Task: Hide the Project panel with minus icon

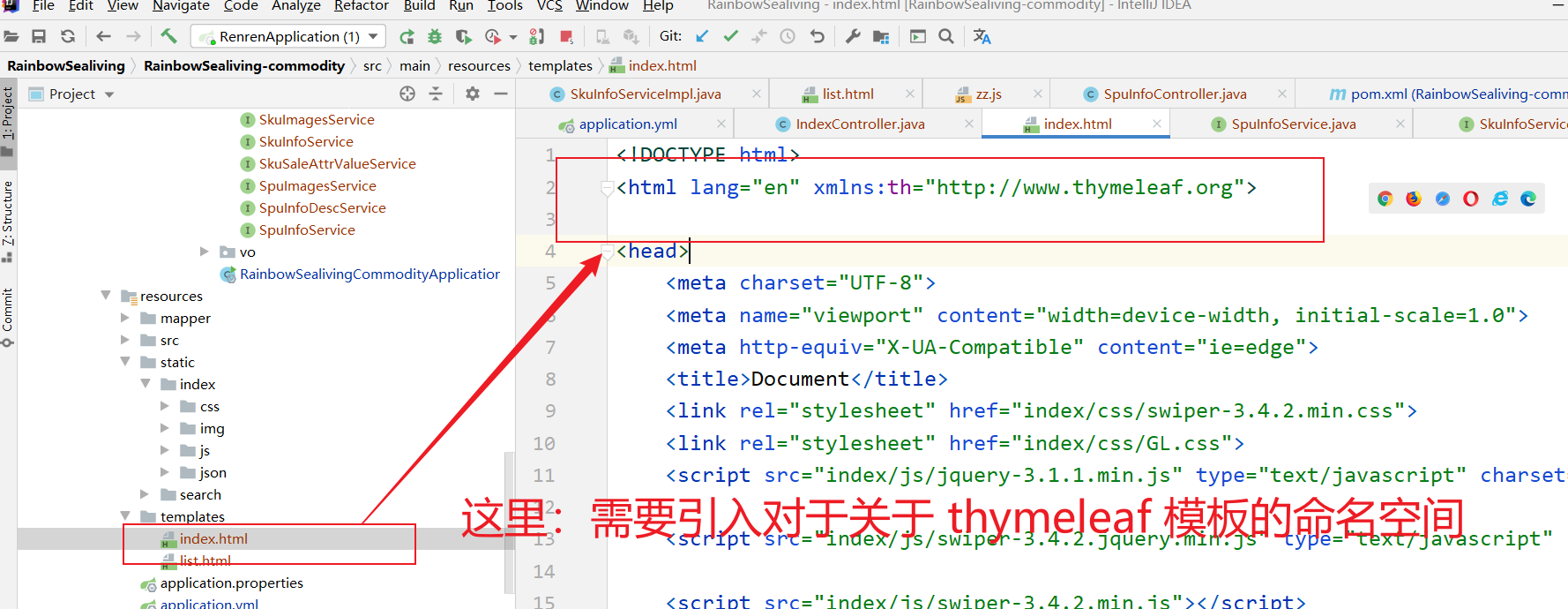Action: point(501,94)
